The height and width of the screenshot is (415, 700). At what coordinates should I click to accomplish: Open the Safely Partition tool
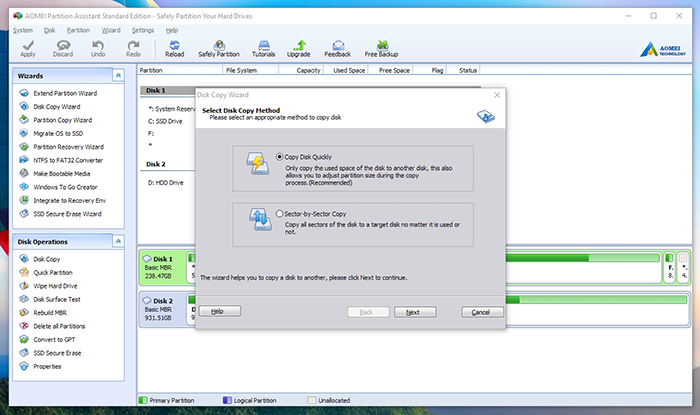click(x=219, y=49)
